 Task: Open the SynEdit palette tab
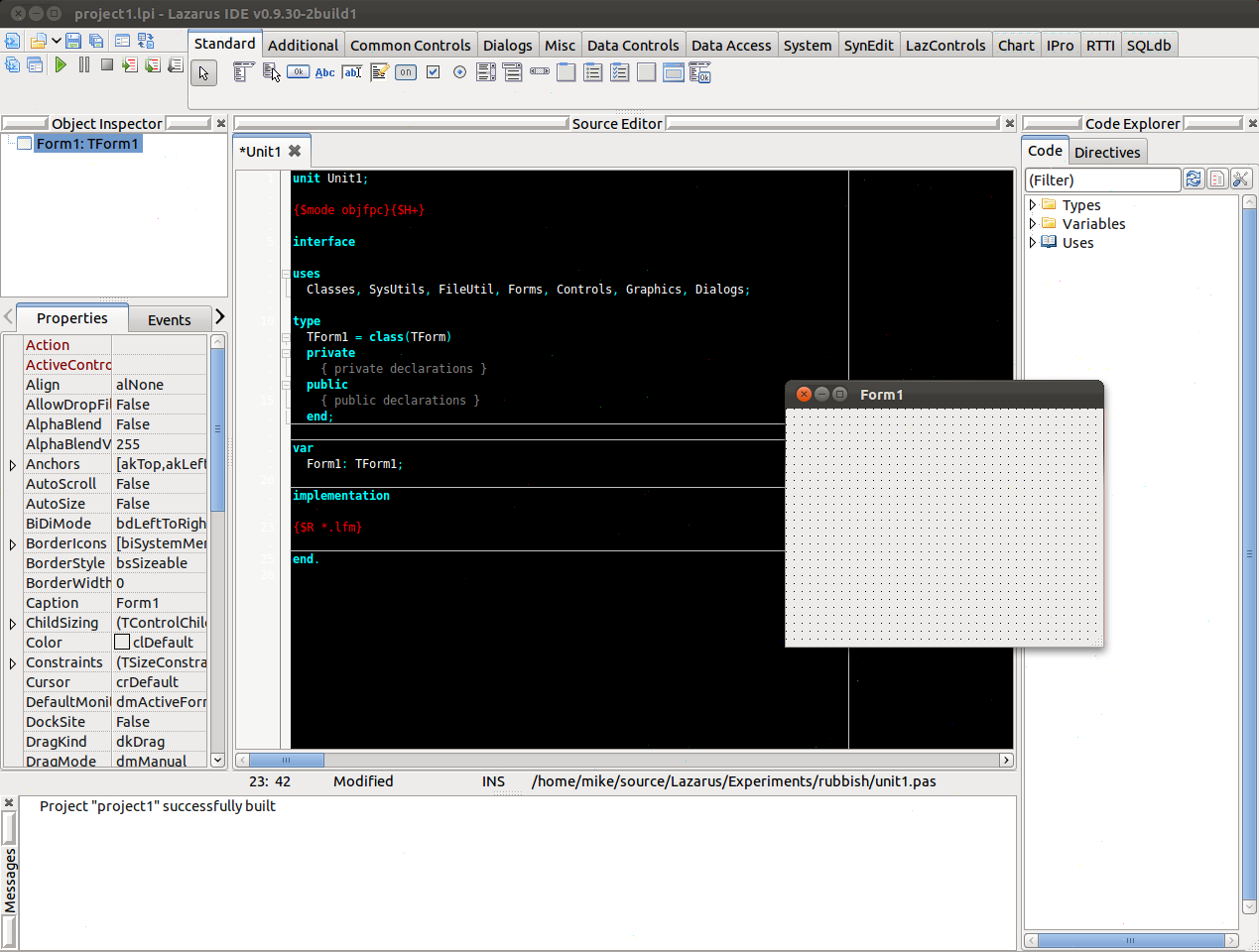pos(868,45)
